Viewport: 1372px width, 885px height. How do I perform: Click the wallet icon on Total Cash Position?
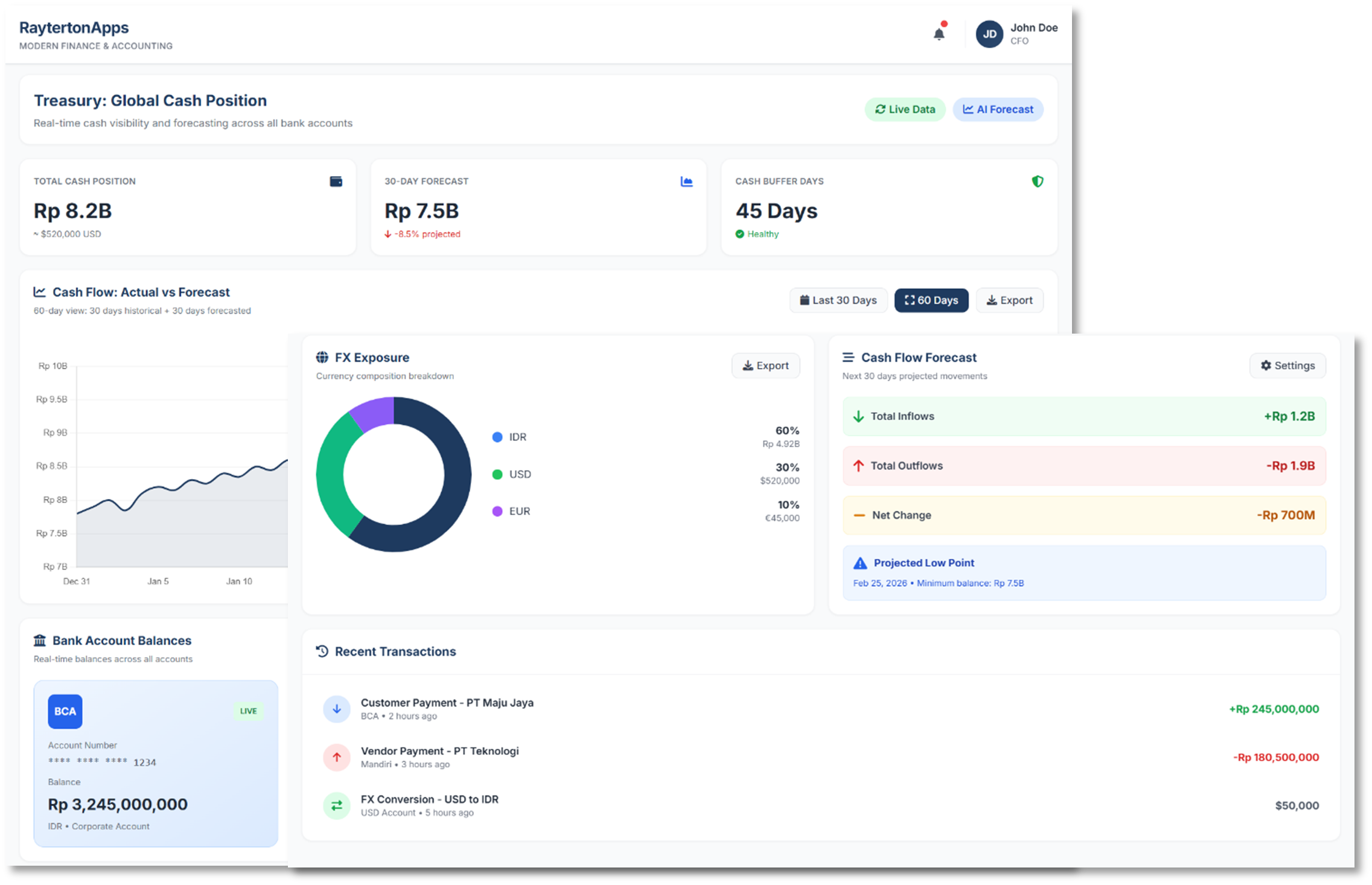pos(336,182)
